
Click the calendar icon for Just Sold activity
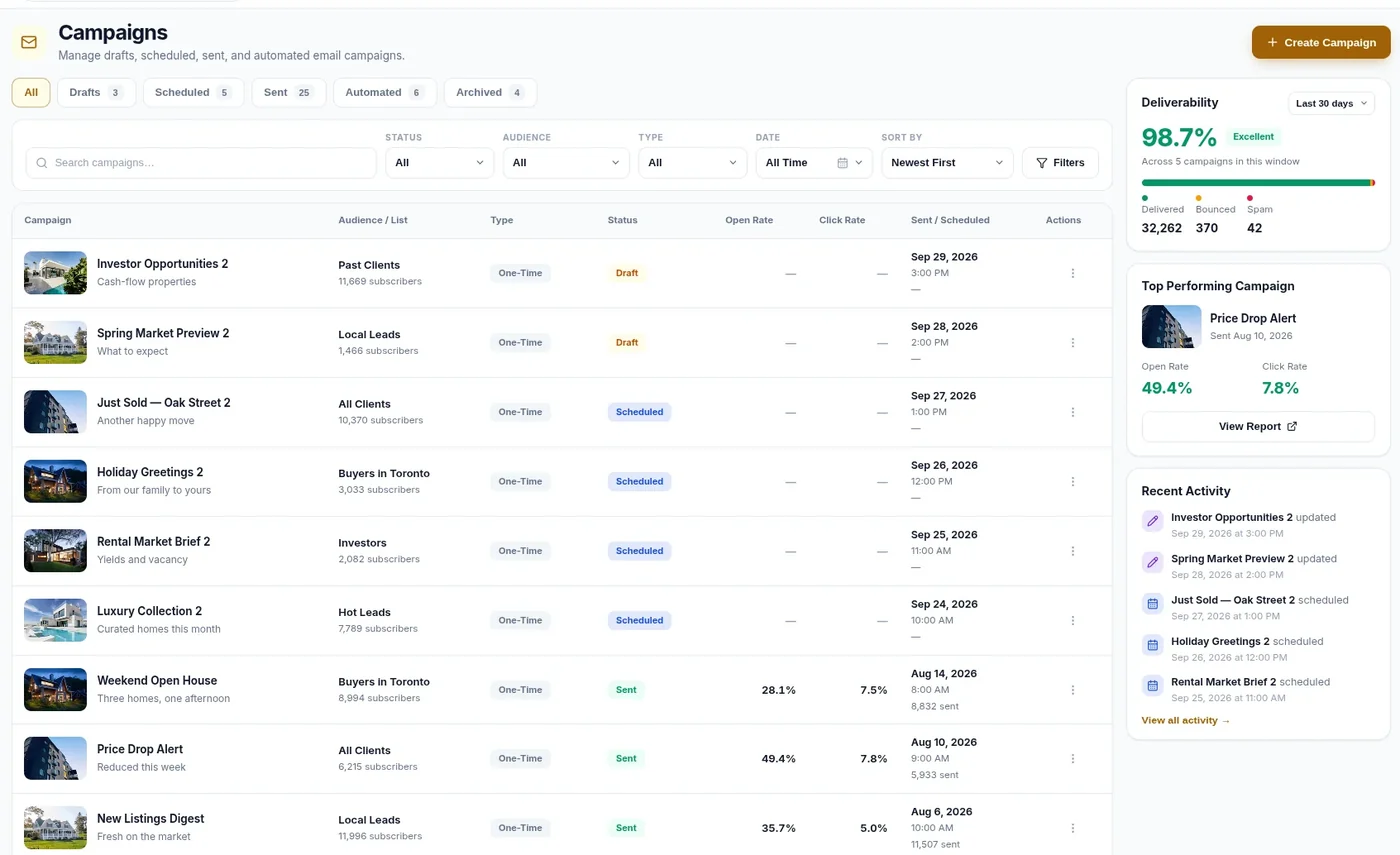1152,604
